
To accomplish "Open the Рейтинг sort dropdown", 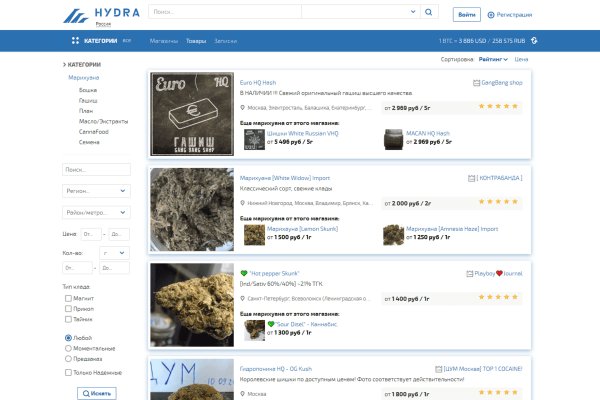I will click(493, 60).
